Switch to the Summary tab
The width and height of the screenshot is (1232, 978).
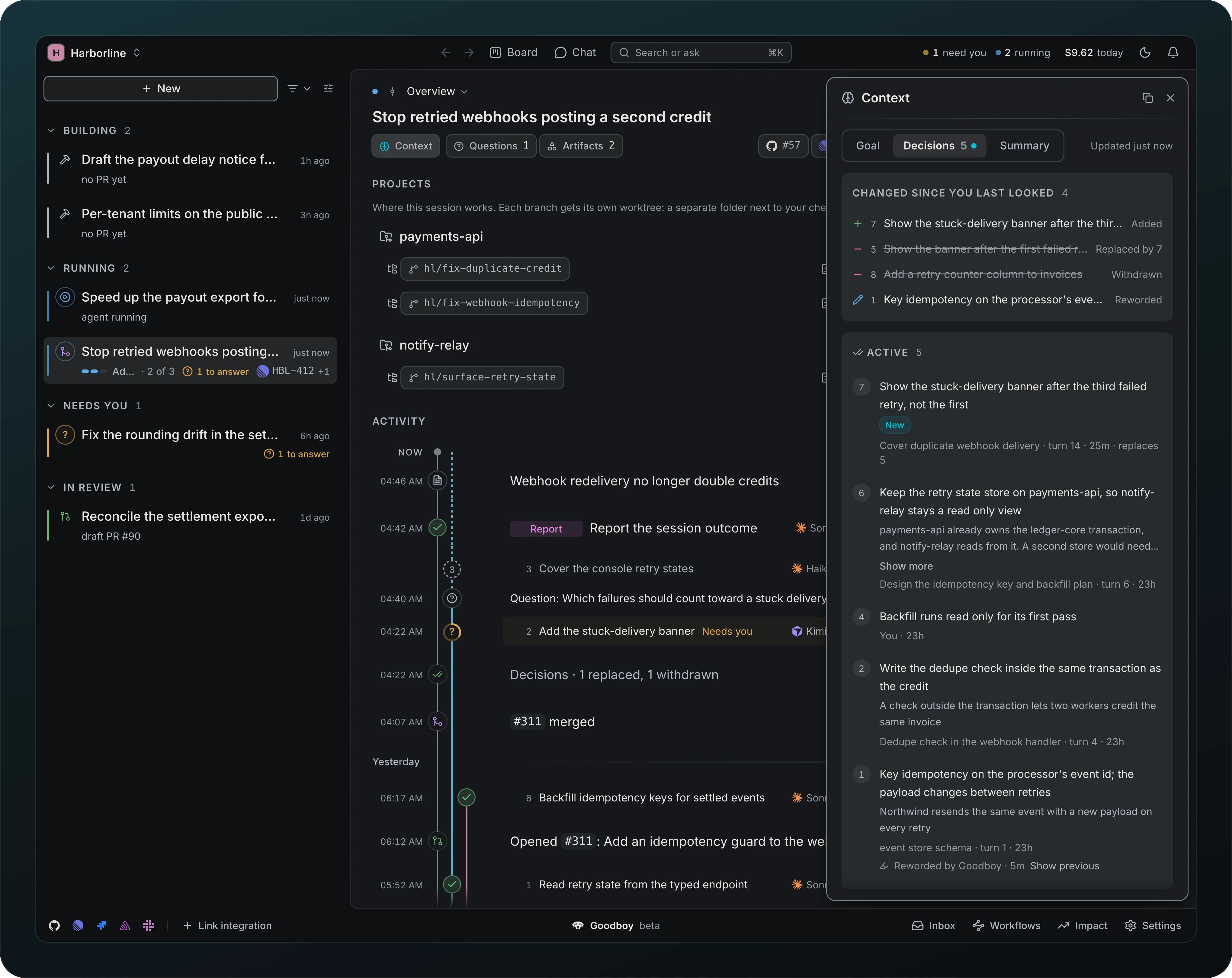tap(1025, 146)
